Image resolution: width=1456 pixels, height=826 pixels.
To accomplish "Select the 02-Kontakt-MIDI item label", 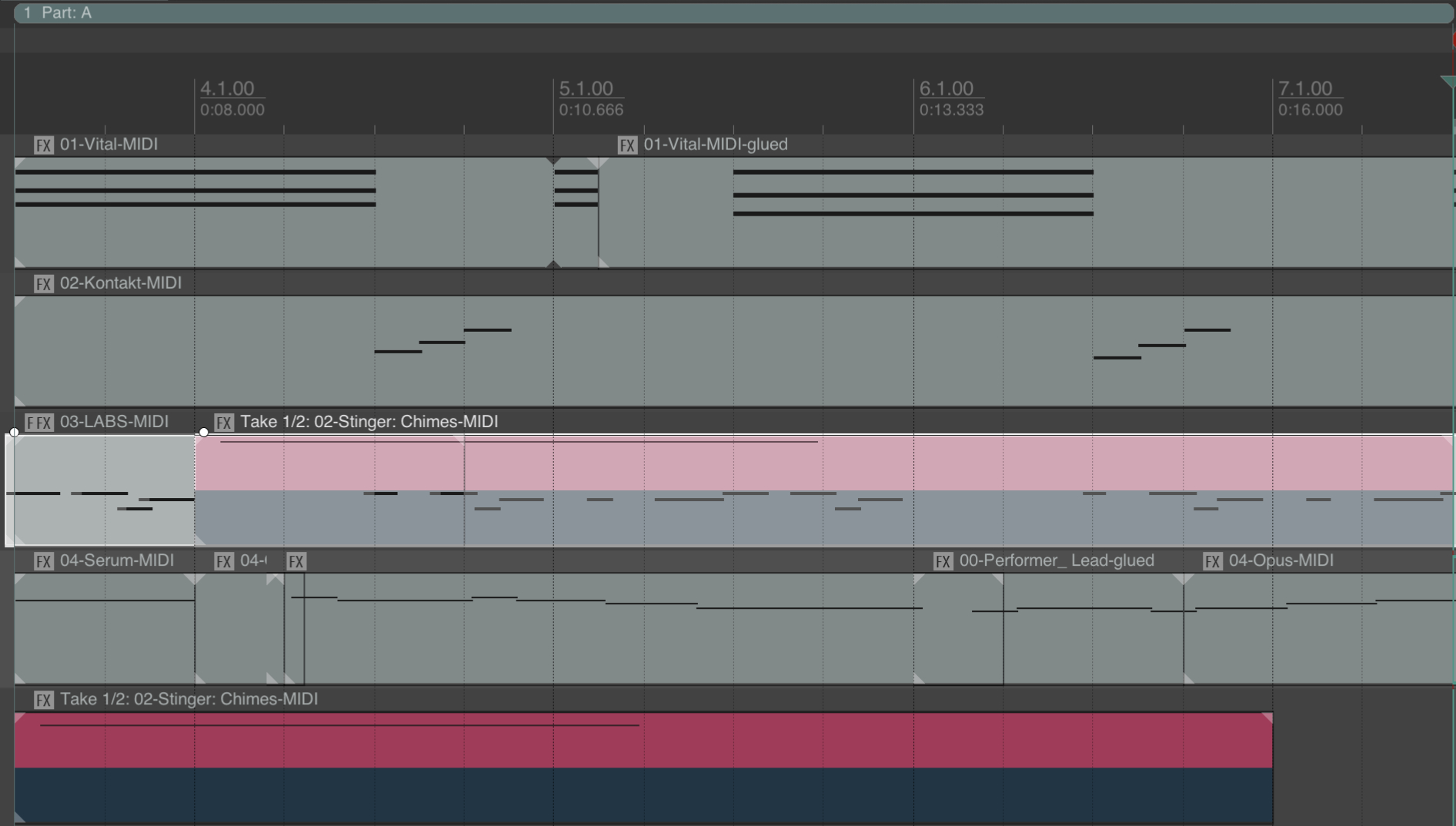I will [x=121, y=283].
